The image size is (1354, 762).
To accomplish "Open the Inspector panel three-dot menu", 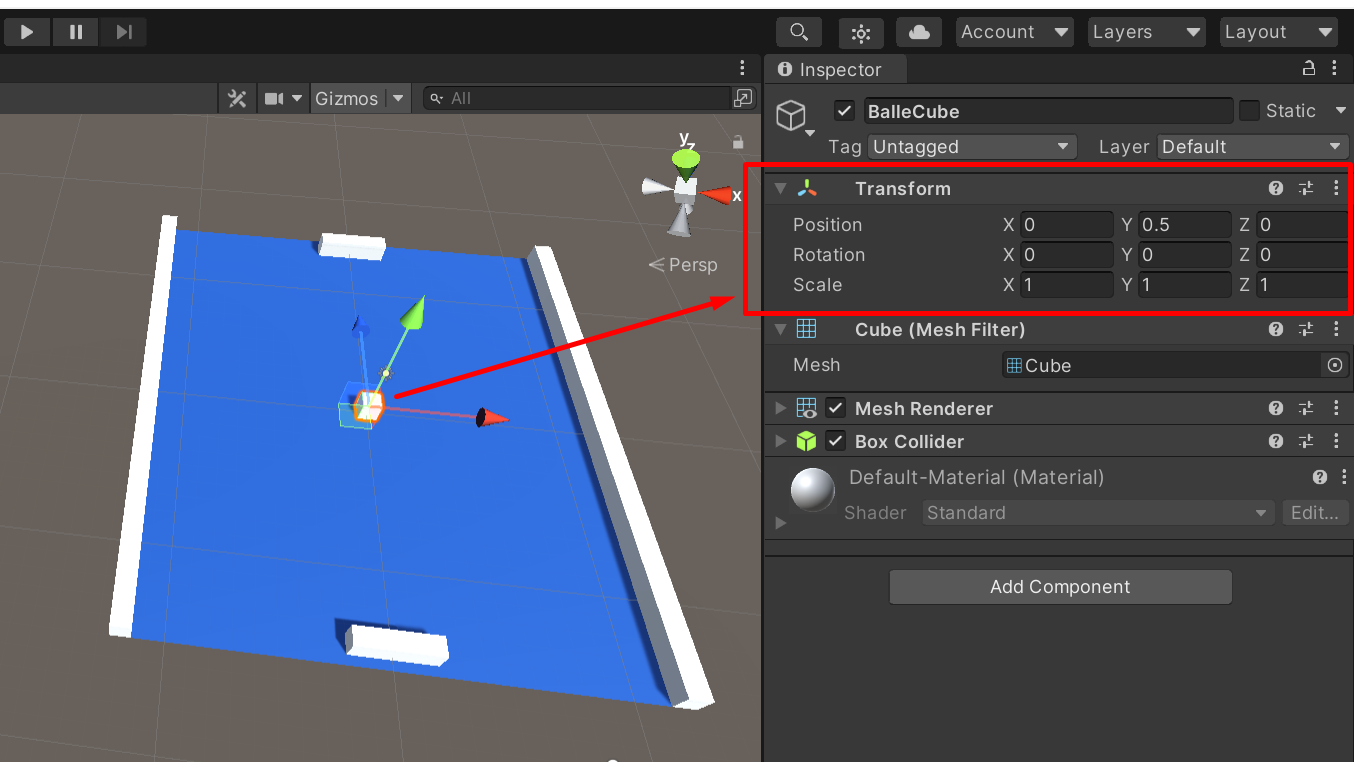I will pos(1335,69).
